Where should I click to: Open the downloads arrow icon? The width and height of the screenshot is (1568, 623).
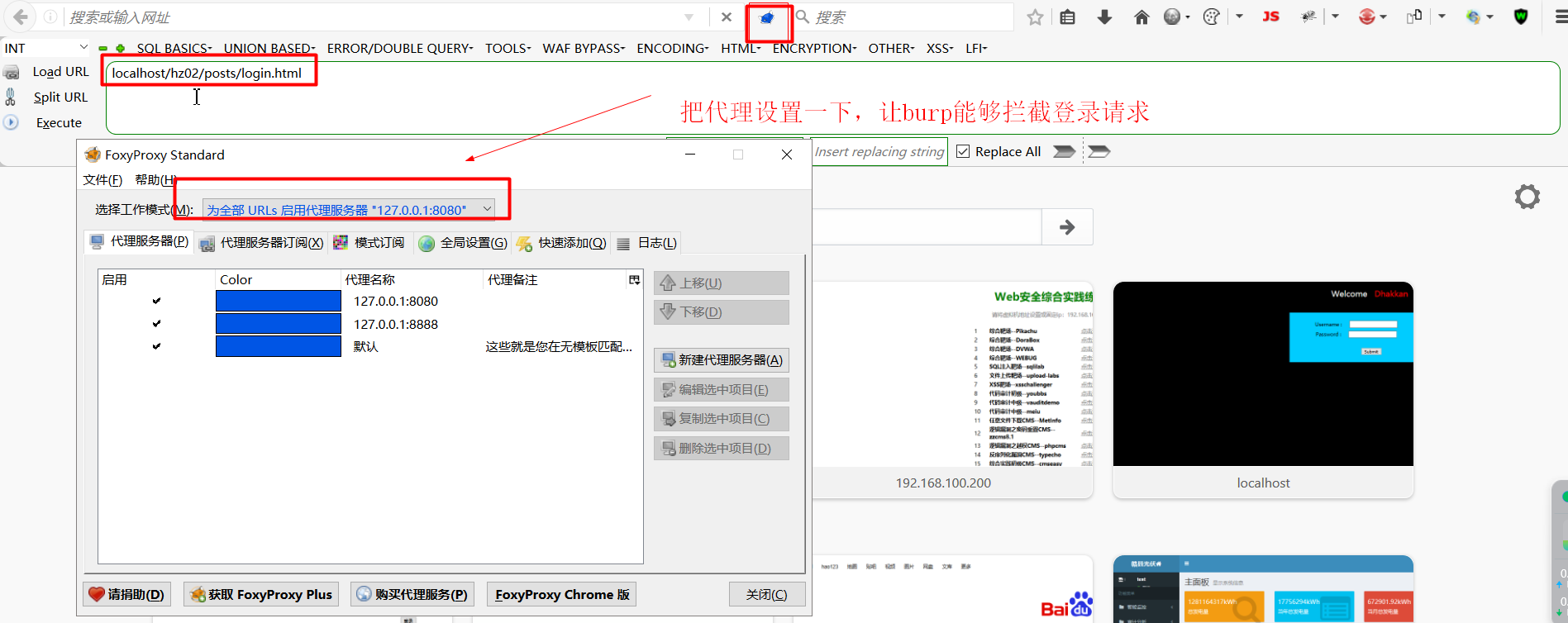tap(1104, 17)
